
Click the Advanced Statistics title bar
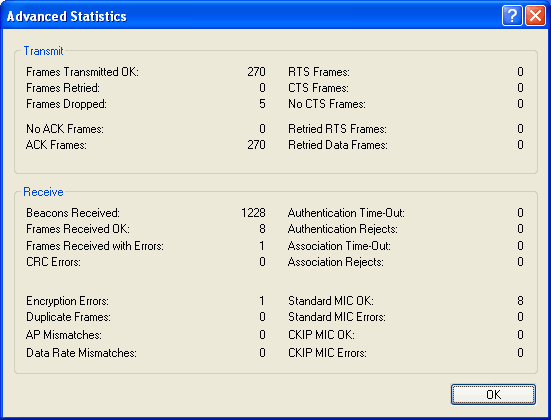tap(246, 16)
